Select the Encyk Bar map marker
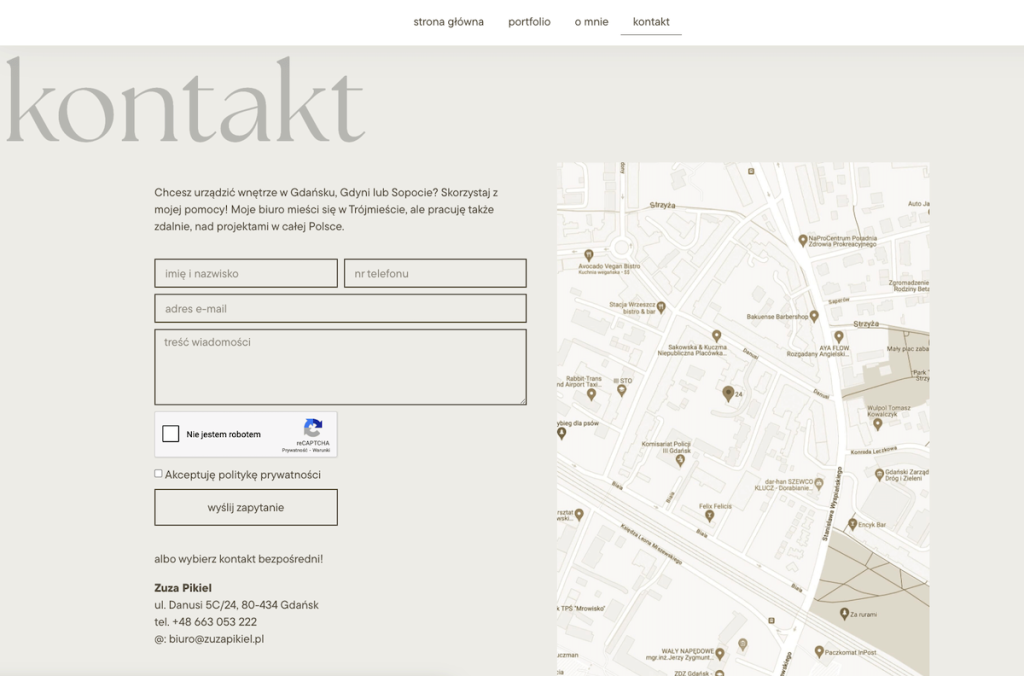This screenshot has height=676, width=1024. coord(852,524)
